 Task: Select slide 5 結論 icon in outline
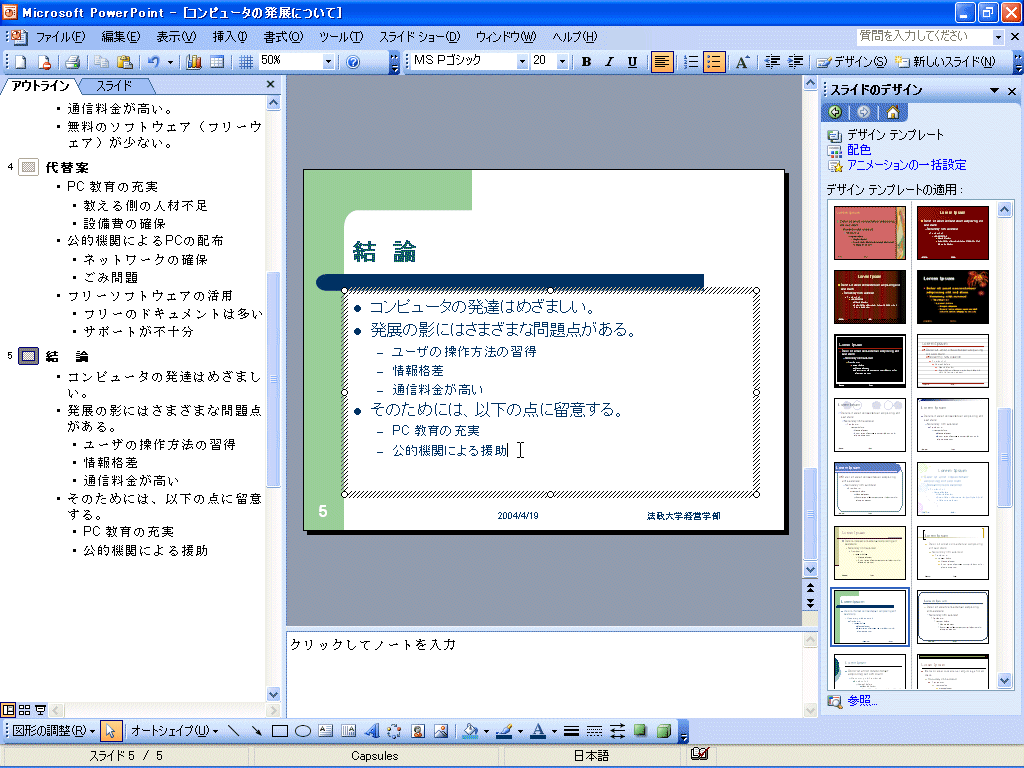point(28,356)
